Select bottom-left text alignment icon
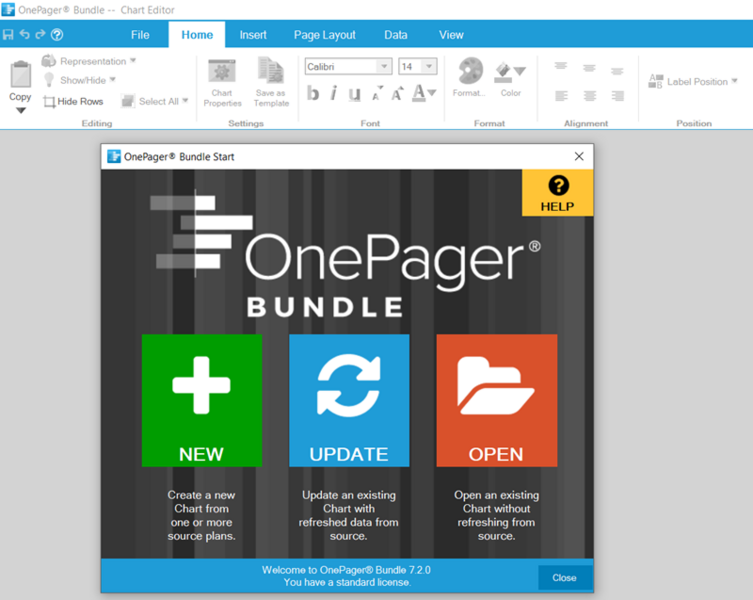This screenshot has height=600, width=753. (x=561, y=96)
